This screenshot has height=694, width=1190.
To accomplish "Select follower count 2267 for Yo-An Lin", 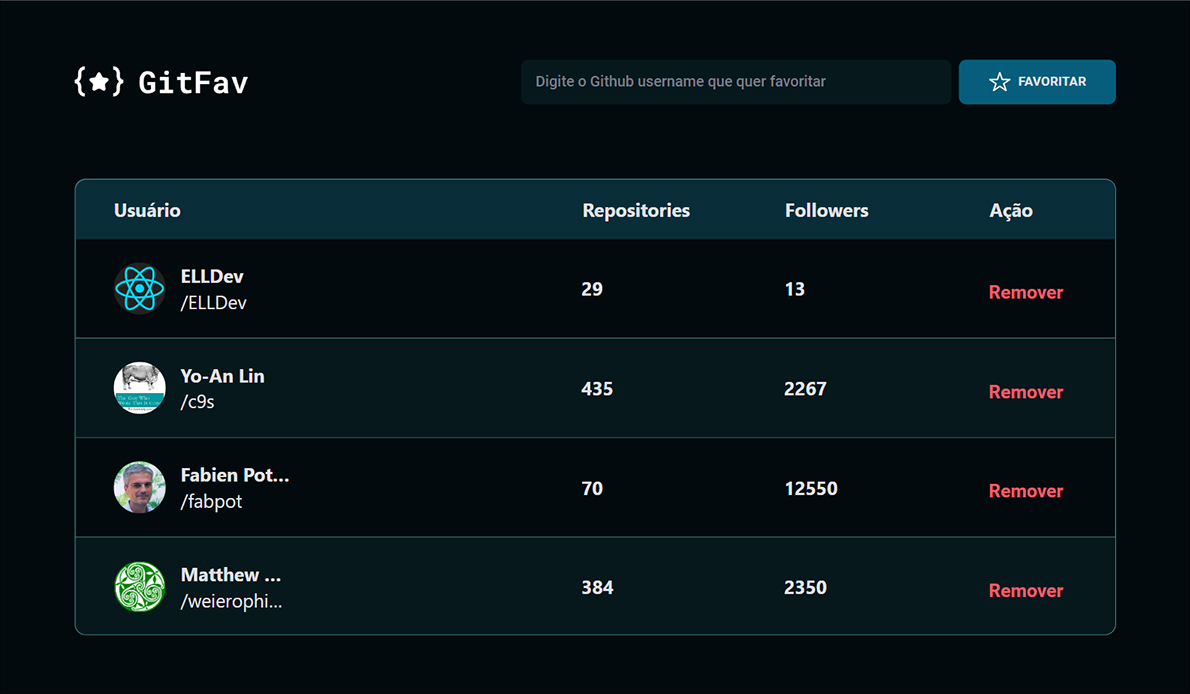I will pos(805,389).
